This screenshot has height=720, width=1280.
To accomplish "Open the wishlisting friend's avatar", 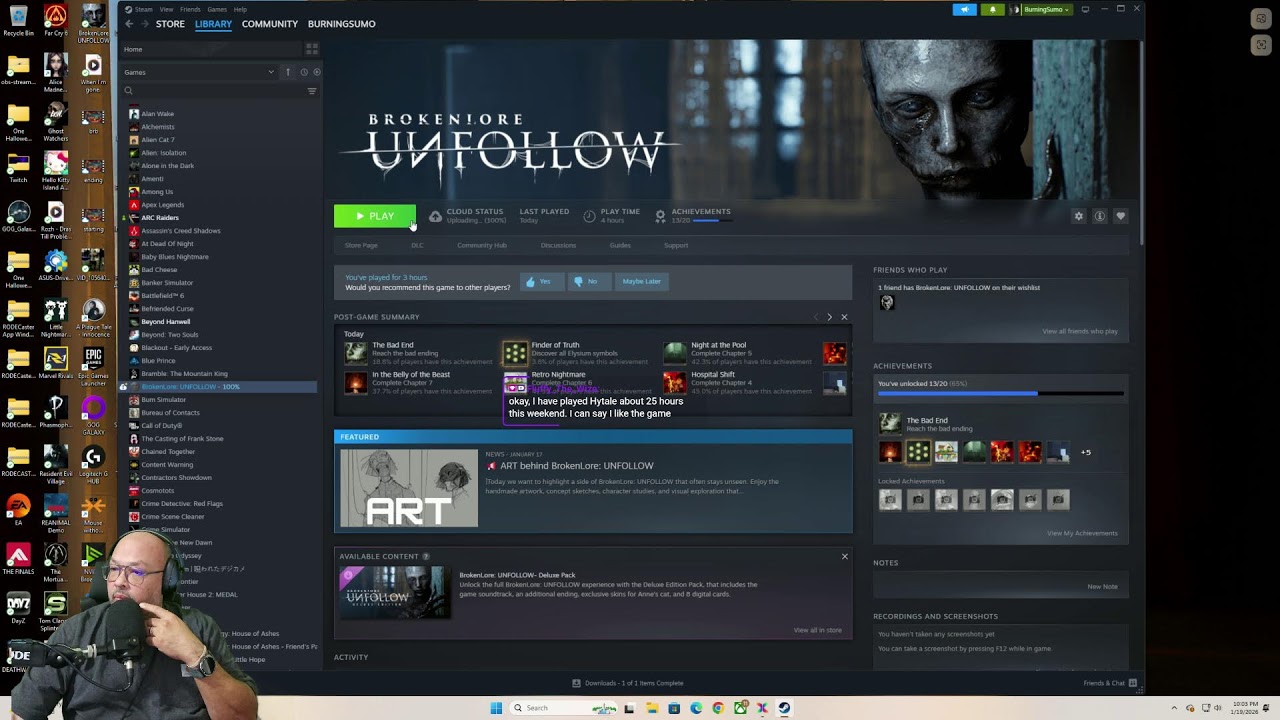I will coord(886,303).
